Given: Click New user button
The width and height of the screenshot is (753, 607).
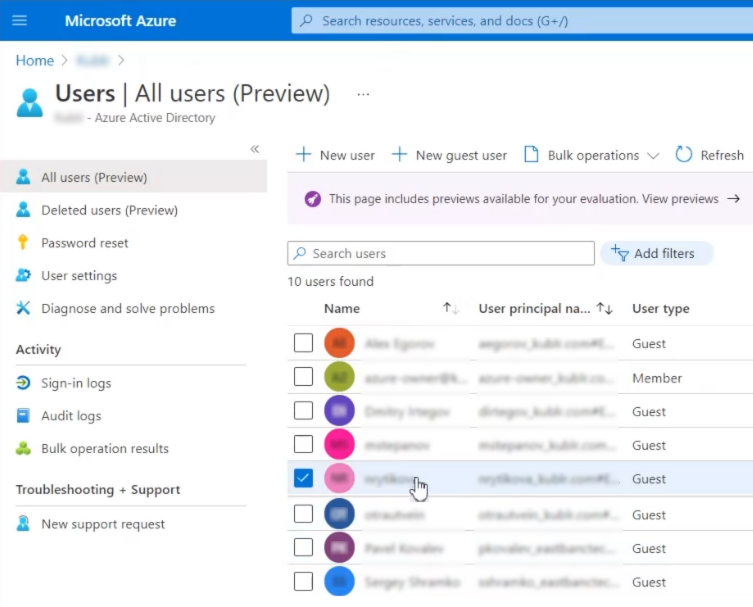Looking at the screenshot, I should (x=335, y=155).
